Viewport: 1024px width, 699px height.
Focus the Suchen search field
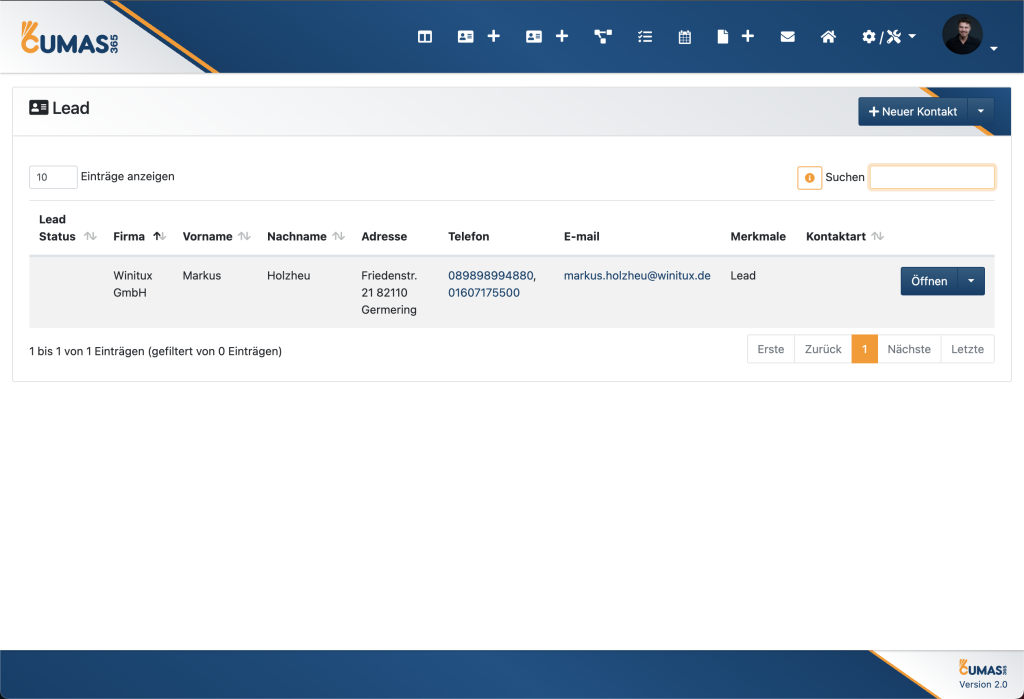coord(932,177)
